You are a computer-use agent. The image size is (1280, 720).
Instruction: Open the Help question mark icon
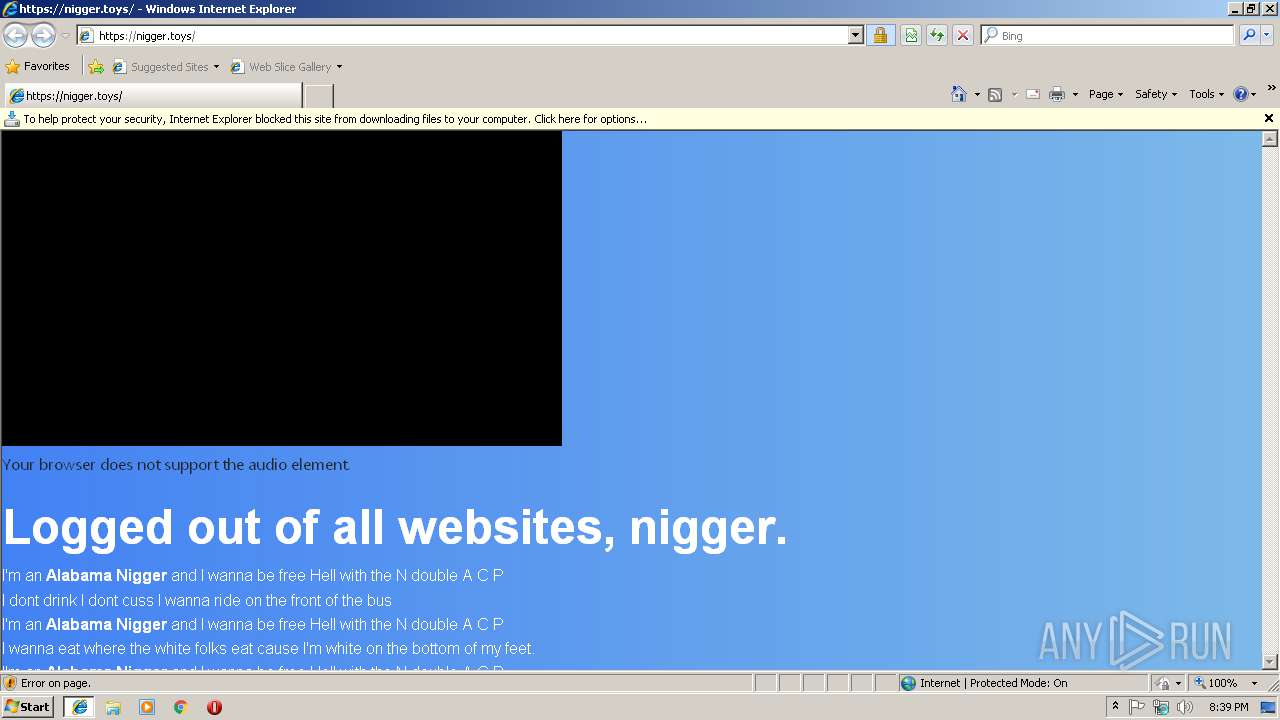(x=1241, y=94)
